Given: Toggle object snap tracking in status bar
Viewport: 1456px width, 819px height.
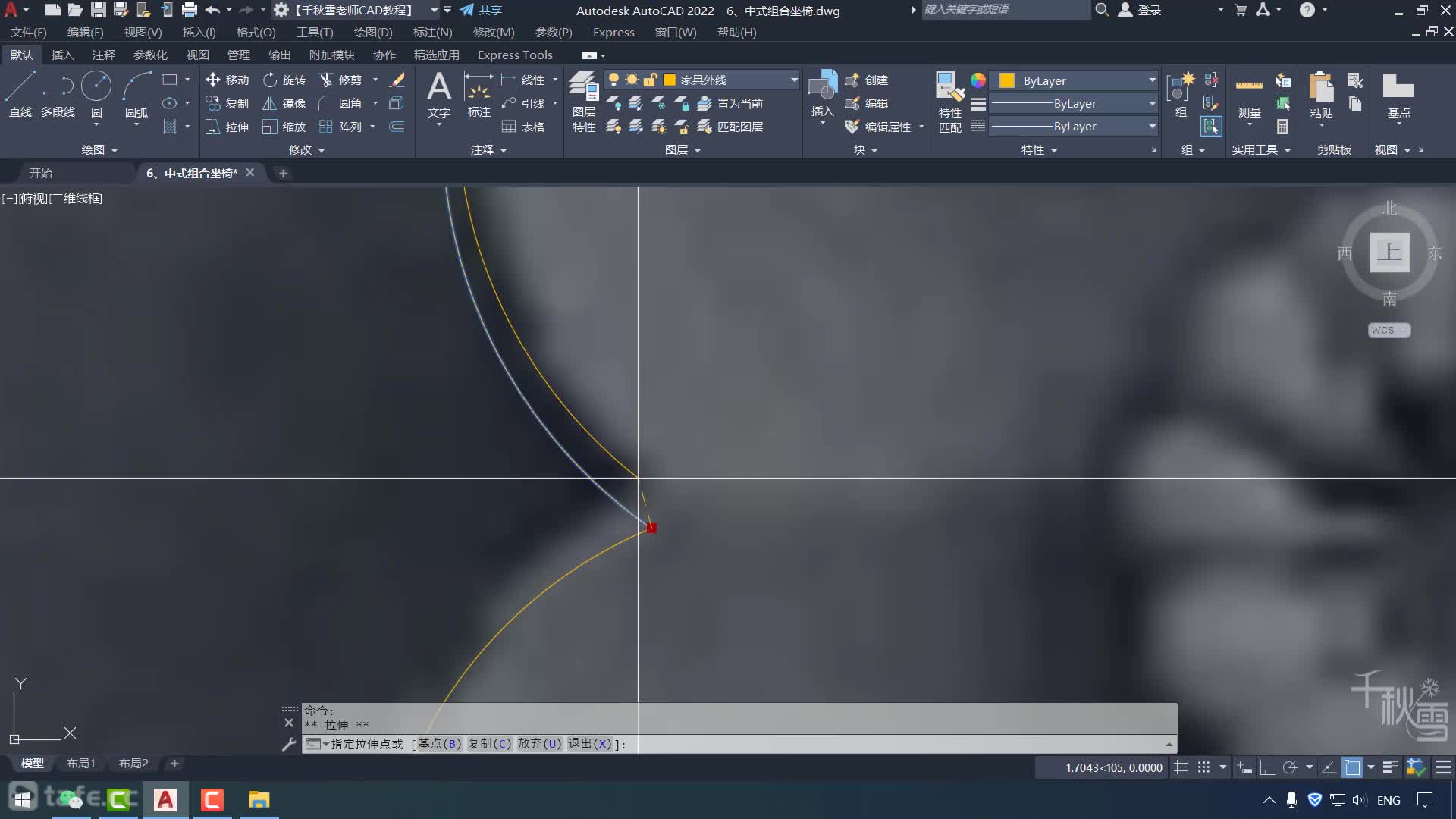Looking at the screenshot, I should pos(1329,767).
